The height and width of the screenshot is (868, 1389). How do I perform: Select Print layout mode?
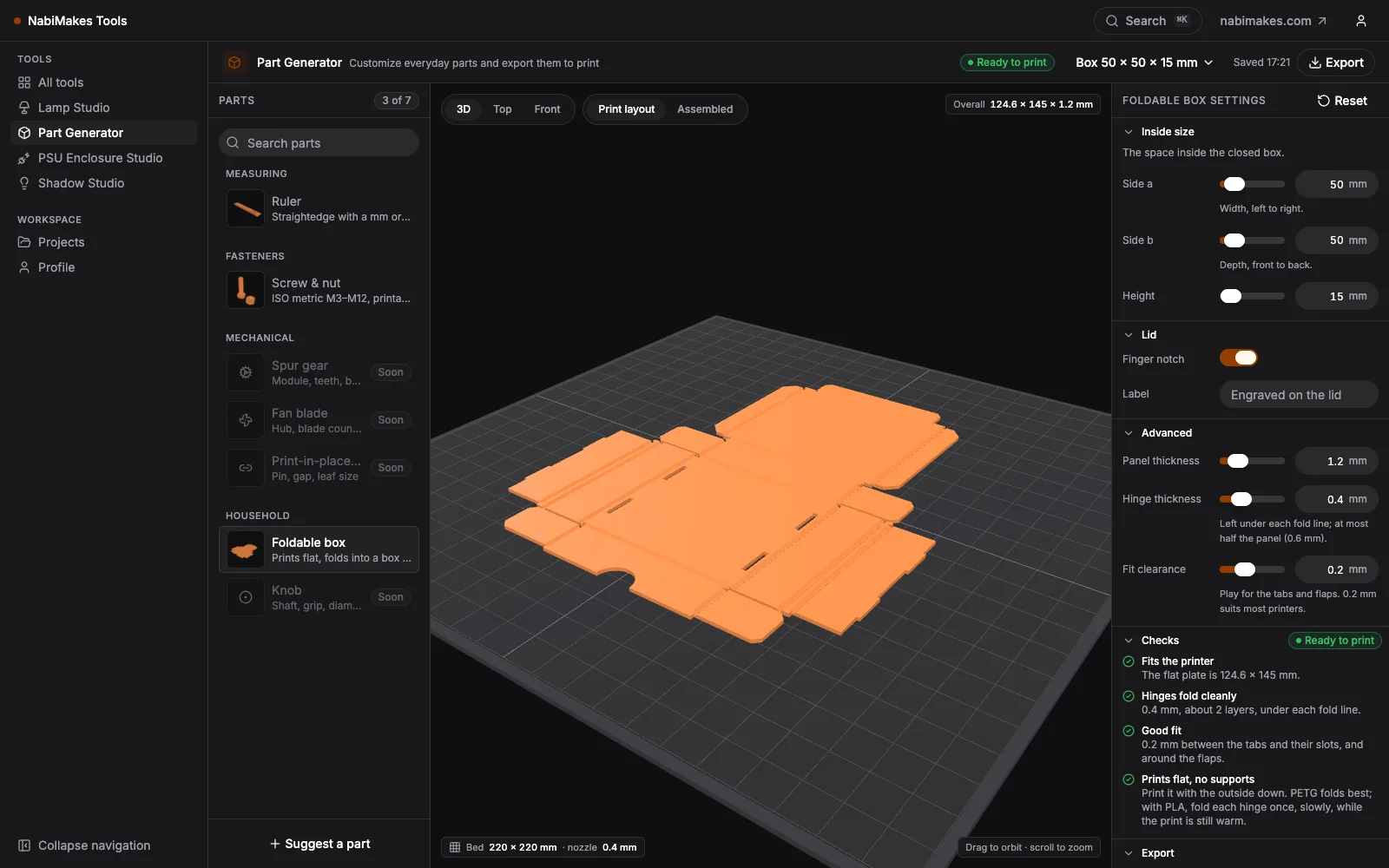[x=626, y=109]
